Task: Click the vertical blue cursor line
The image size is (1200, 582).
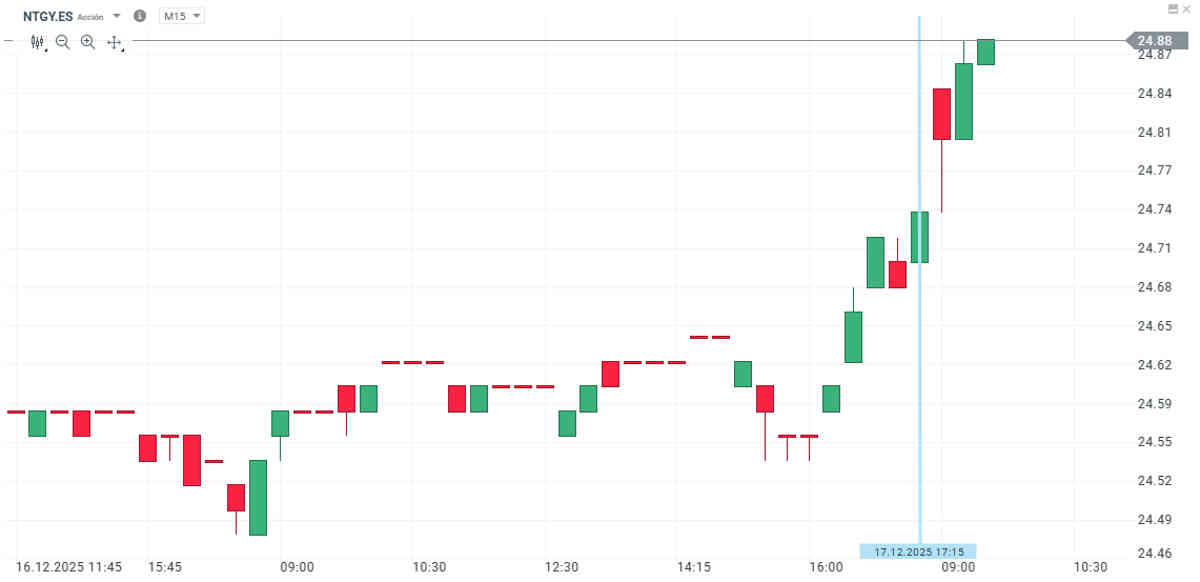Action: click(920, 300)
